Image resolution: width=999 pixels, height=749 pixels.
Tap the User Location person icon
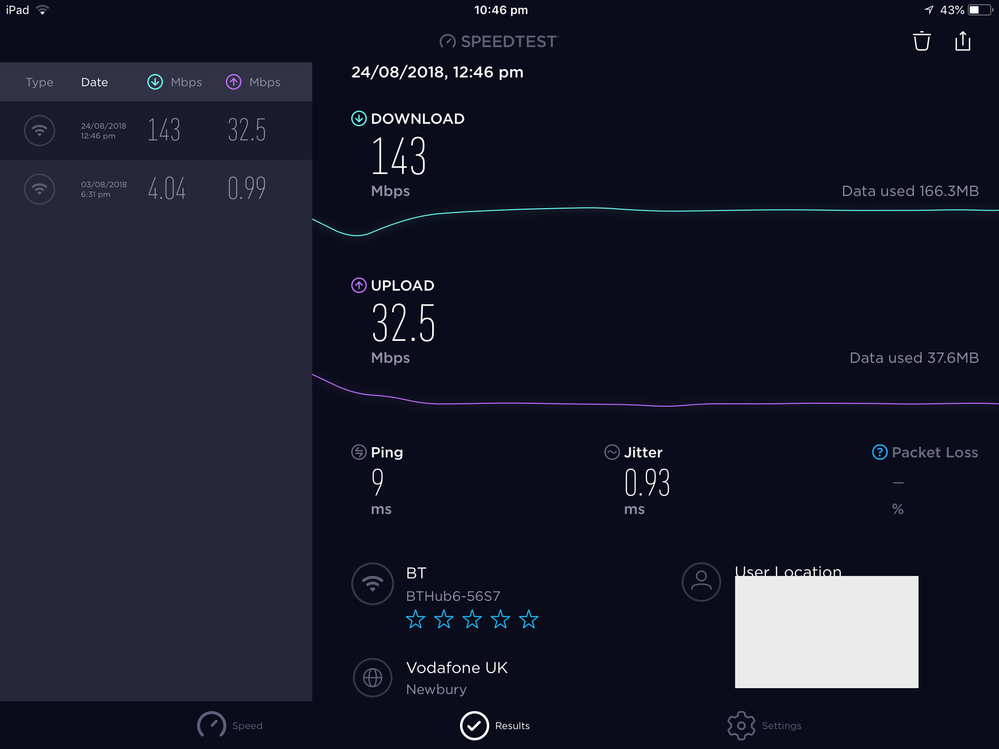(x=701, y=581)
